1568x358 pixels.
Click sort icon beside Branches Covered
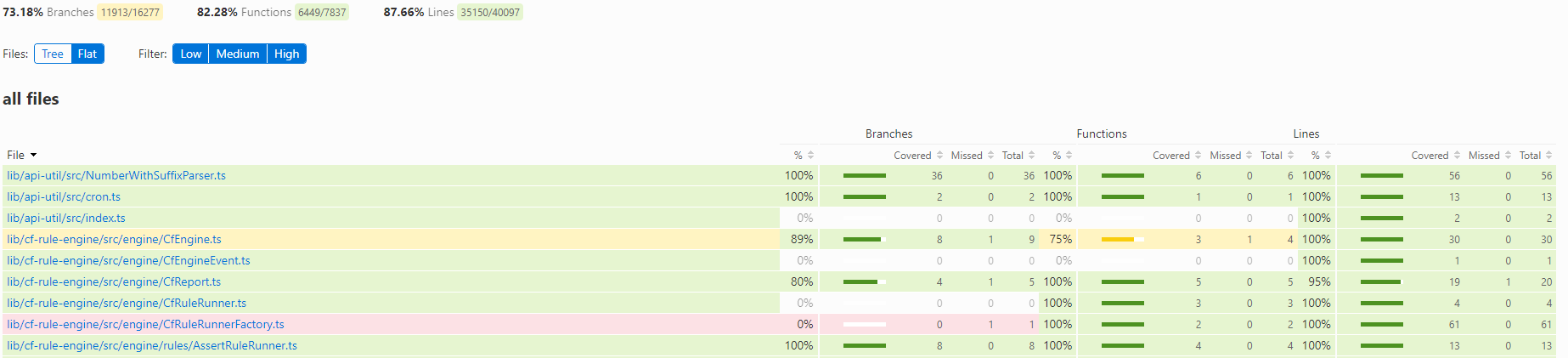[939, 156]
